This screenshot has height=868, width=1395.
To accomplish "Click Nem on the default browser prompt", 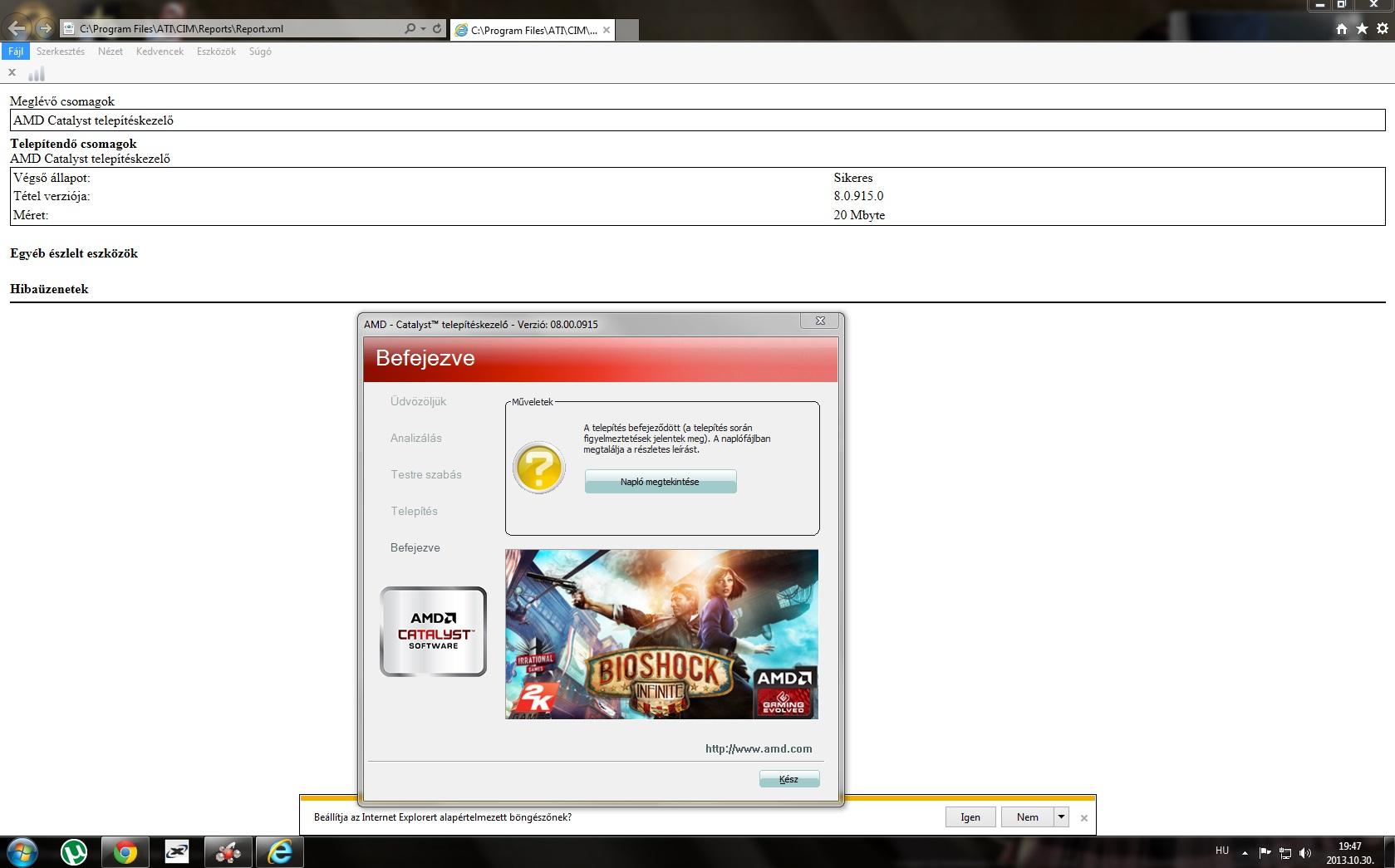I will point(1027,817).
